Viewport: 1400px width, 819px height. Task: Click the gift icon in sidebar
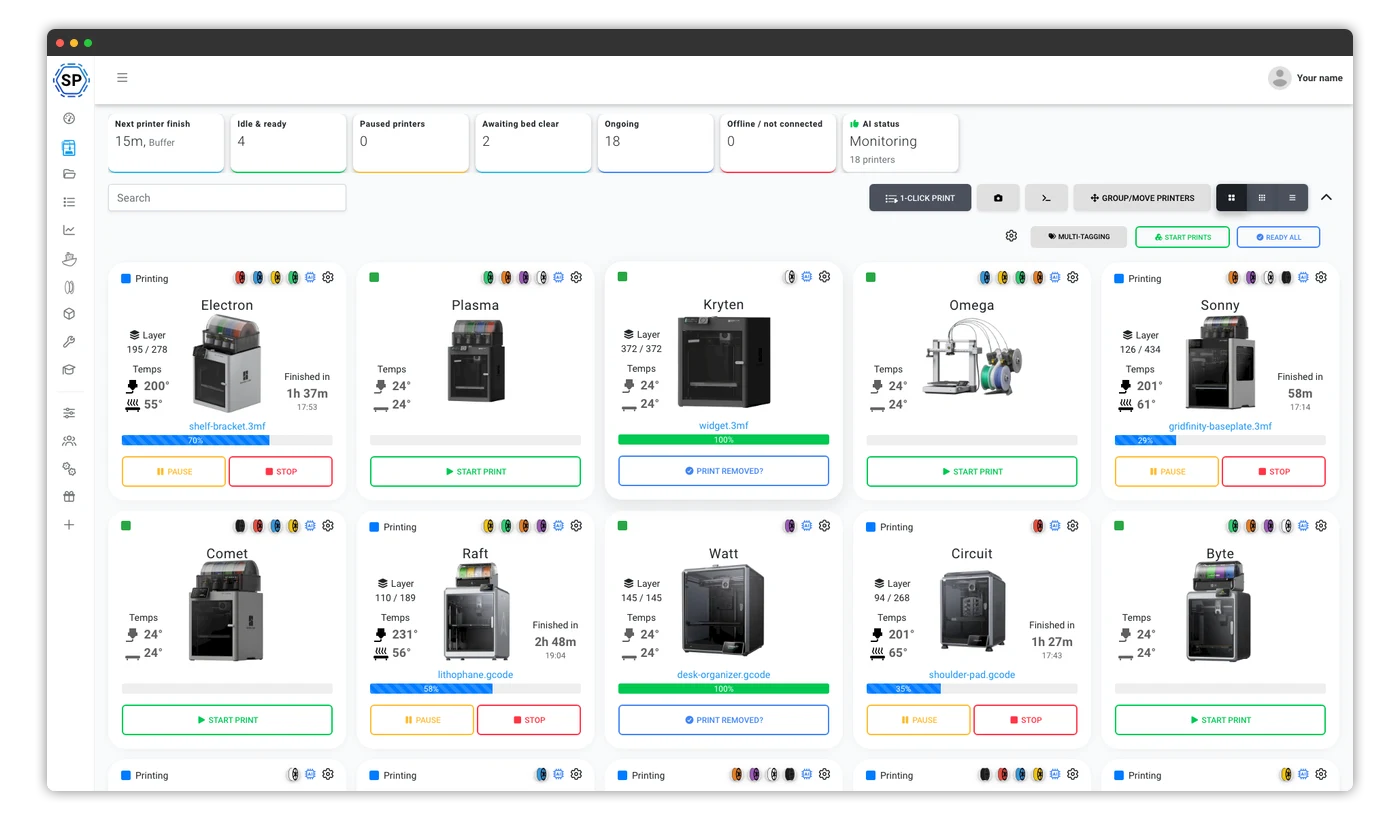click(69, 497)
